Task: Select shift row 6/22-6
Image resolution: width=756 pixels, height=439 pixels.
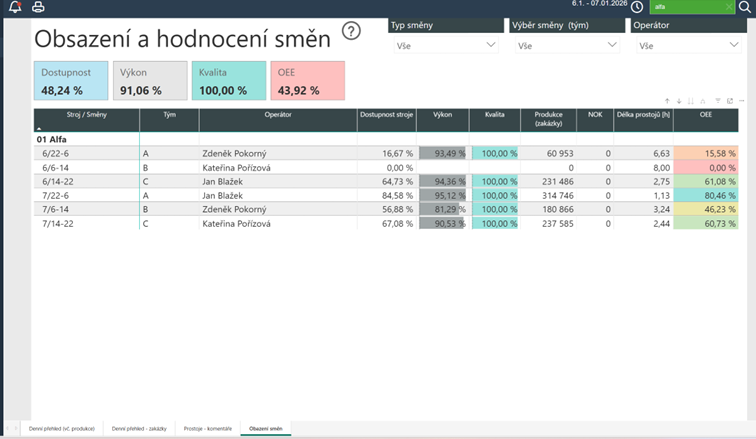Action: tap(386, 153)
